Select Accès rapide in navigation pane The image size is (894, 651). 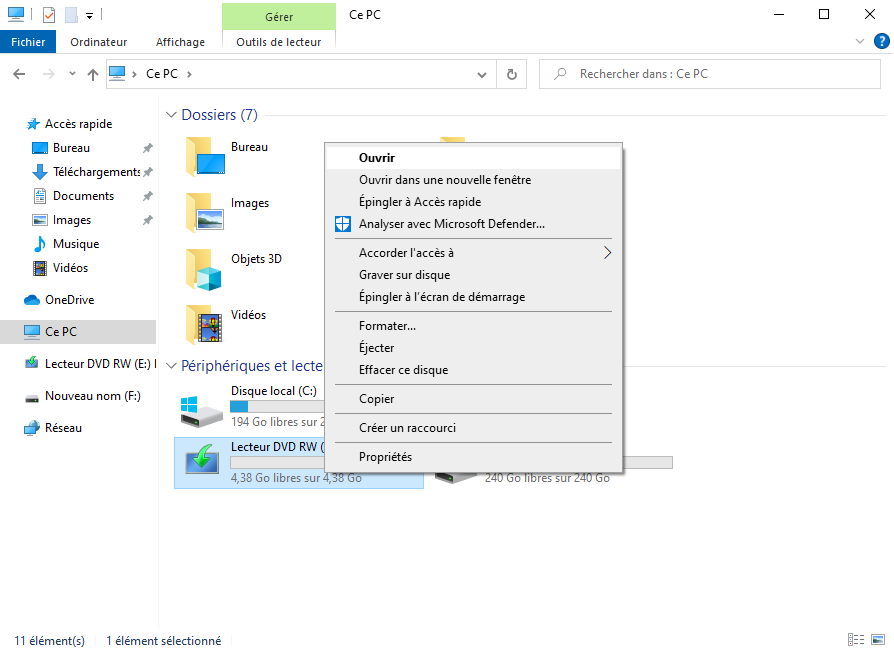coord(79,124)
